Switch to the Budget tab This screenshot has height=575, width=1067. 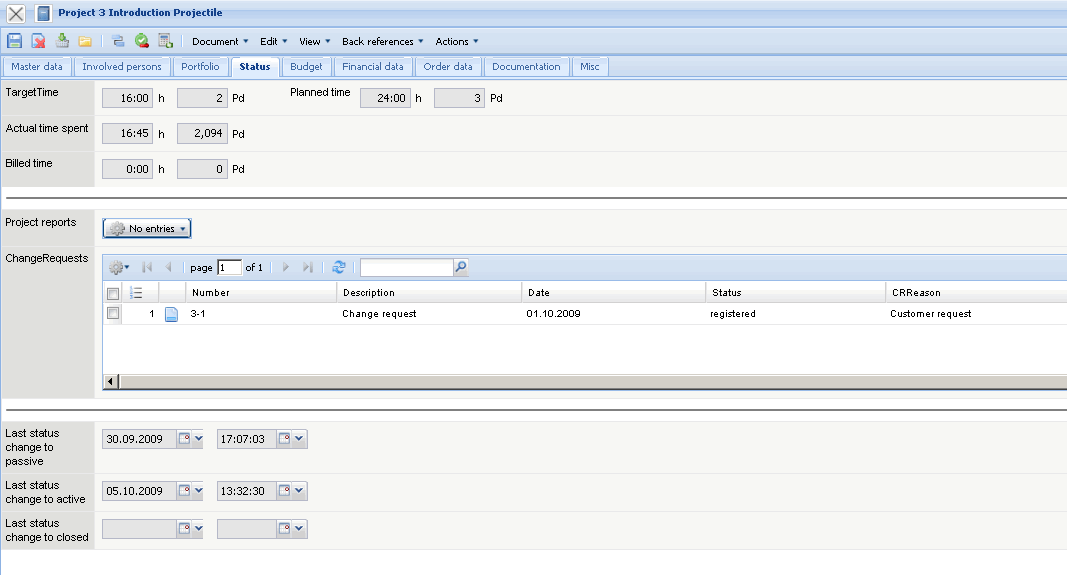306,67
